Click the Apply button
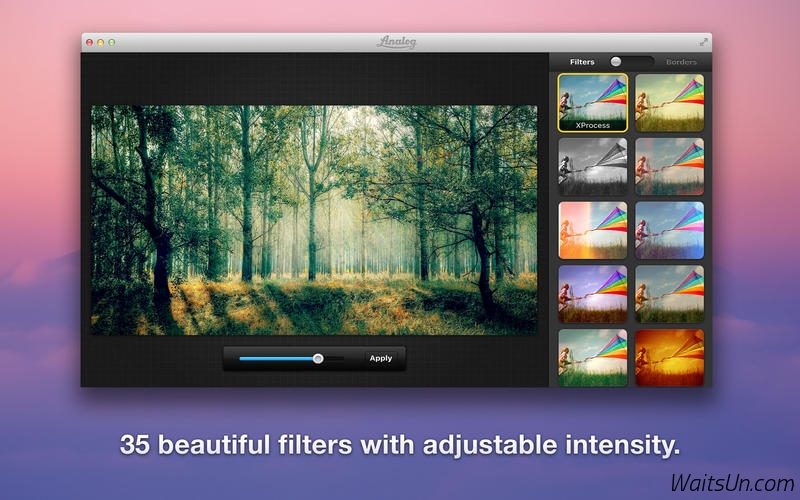Screen dimensions: 800x500 point(381,358)
